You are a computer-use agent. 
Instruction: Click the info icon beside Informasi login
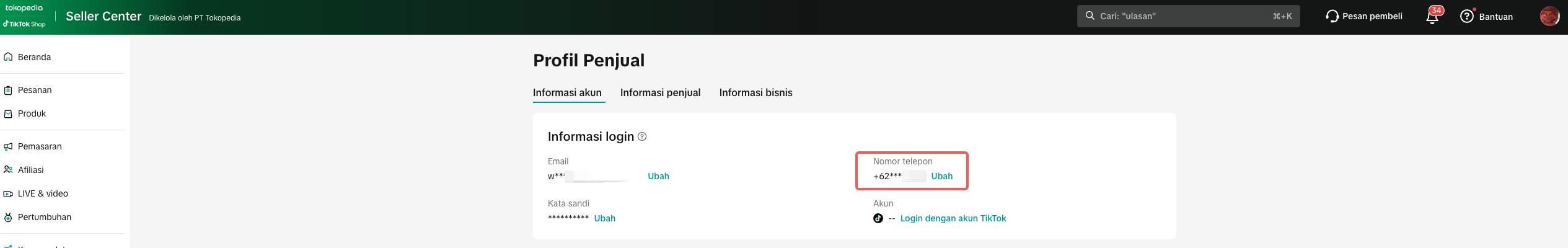coord(642,136)
